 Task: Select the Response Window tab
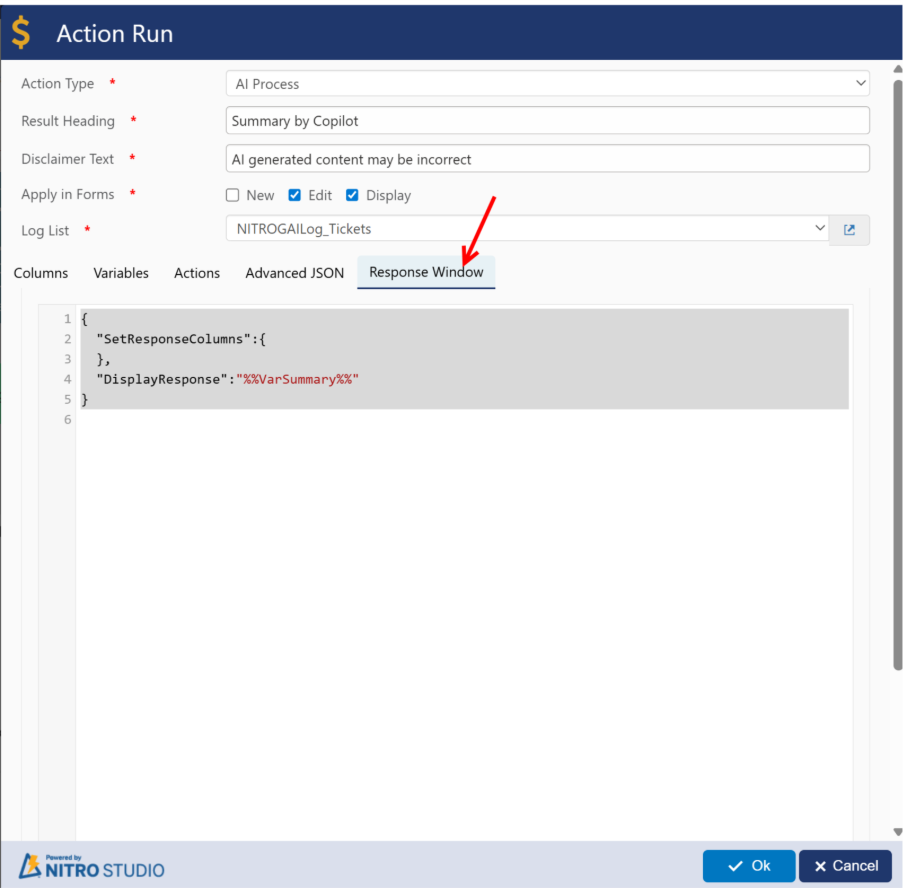pyautogui.click(x=426, y=273)
